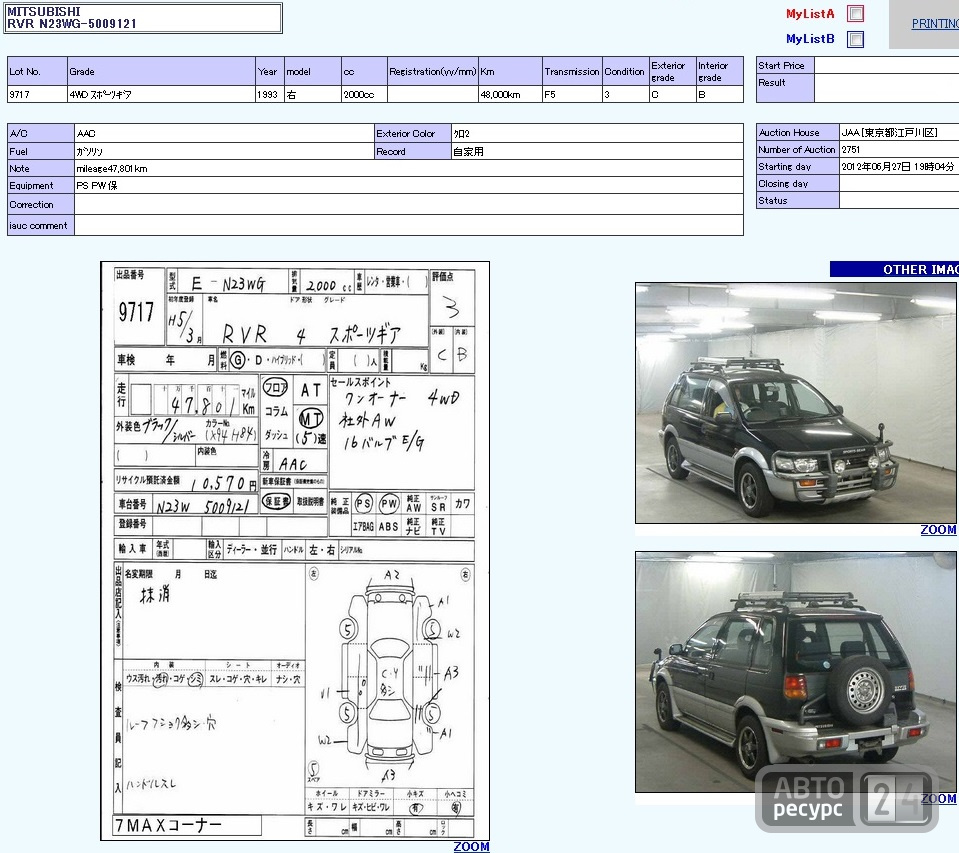This screenshot has height=853, width=959.
Task: Click the interior grade value B
Action: [720, 94]
